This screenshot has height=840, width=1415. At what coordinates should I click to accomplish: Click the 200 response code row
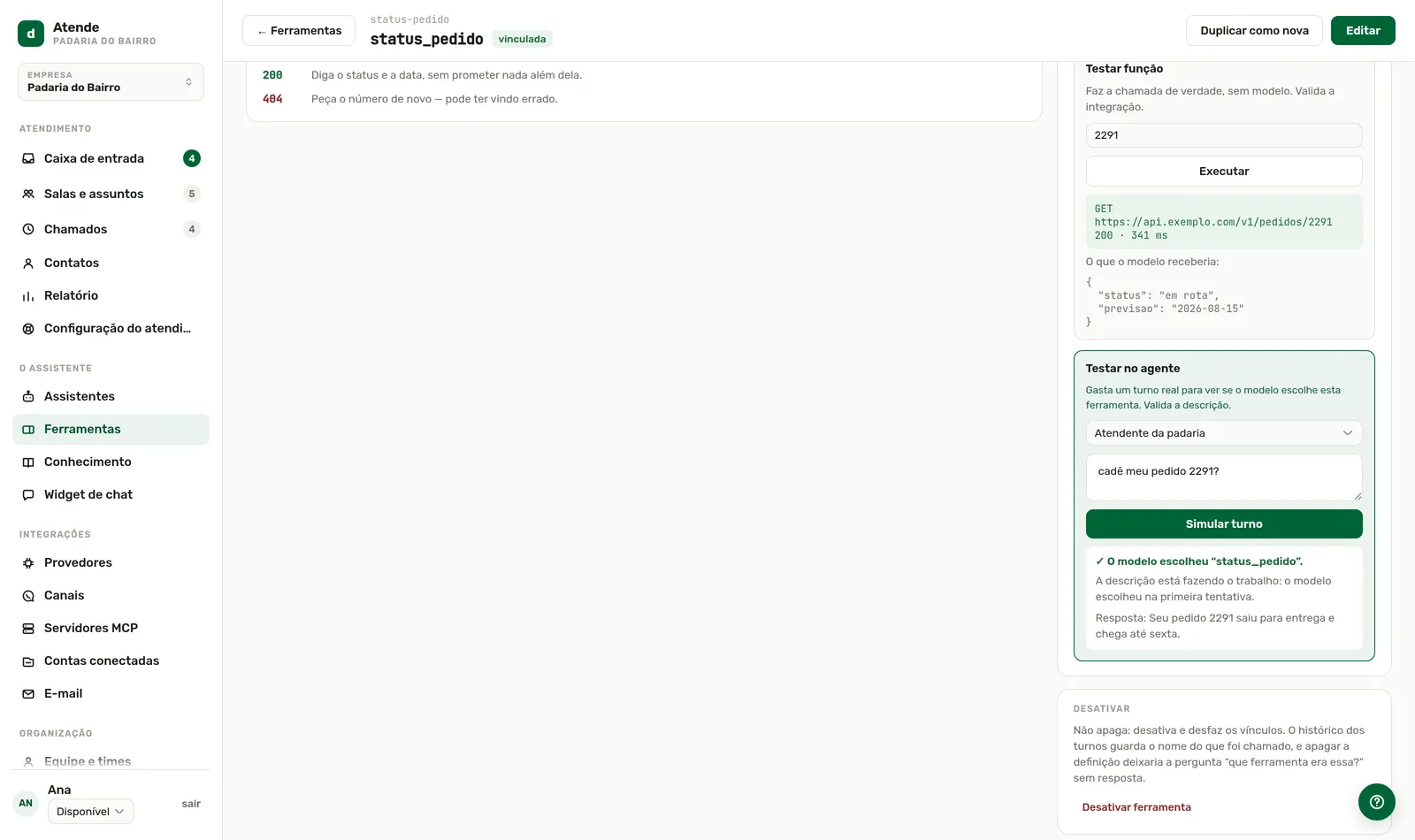tap(644, 75)
